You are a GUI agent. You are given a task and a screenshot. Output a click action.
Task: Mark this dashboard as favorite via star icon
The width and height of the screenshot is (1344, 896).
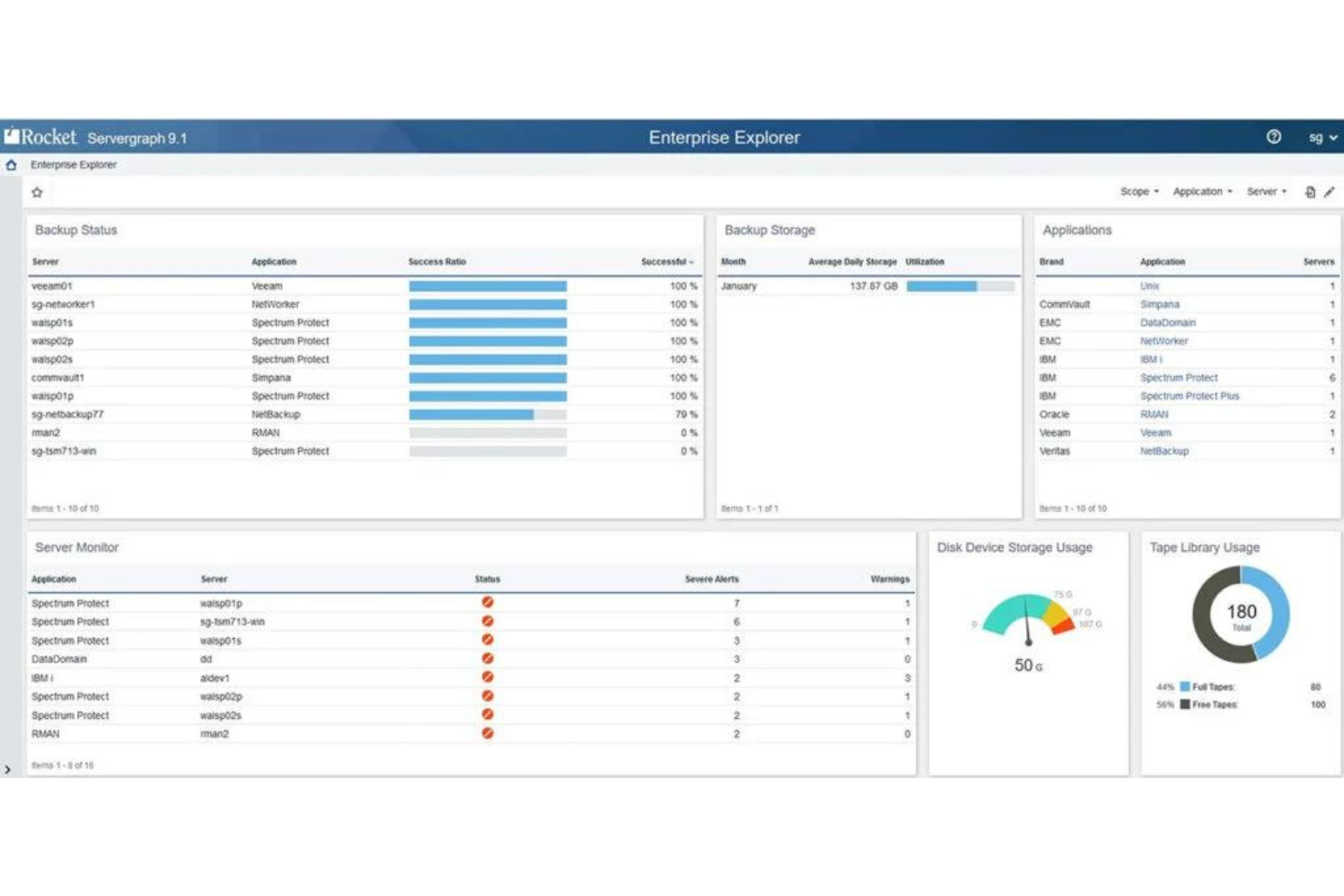36,192
